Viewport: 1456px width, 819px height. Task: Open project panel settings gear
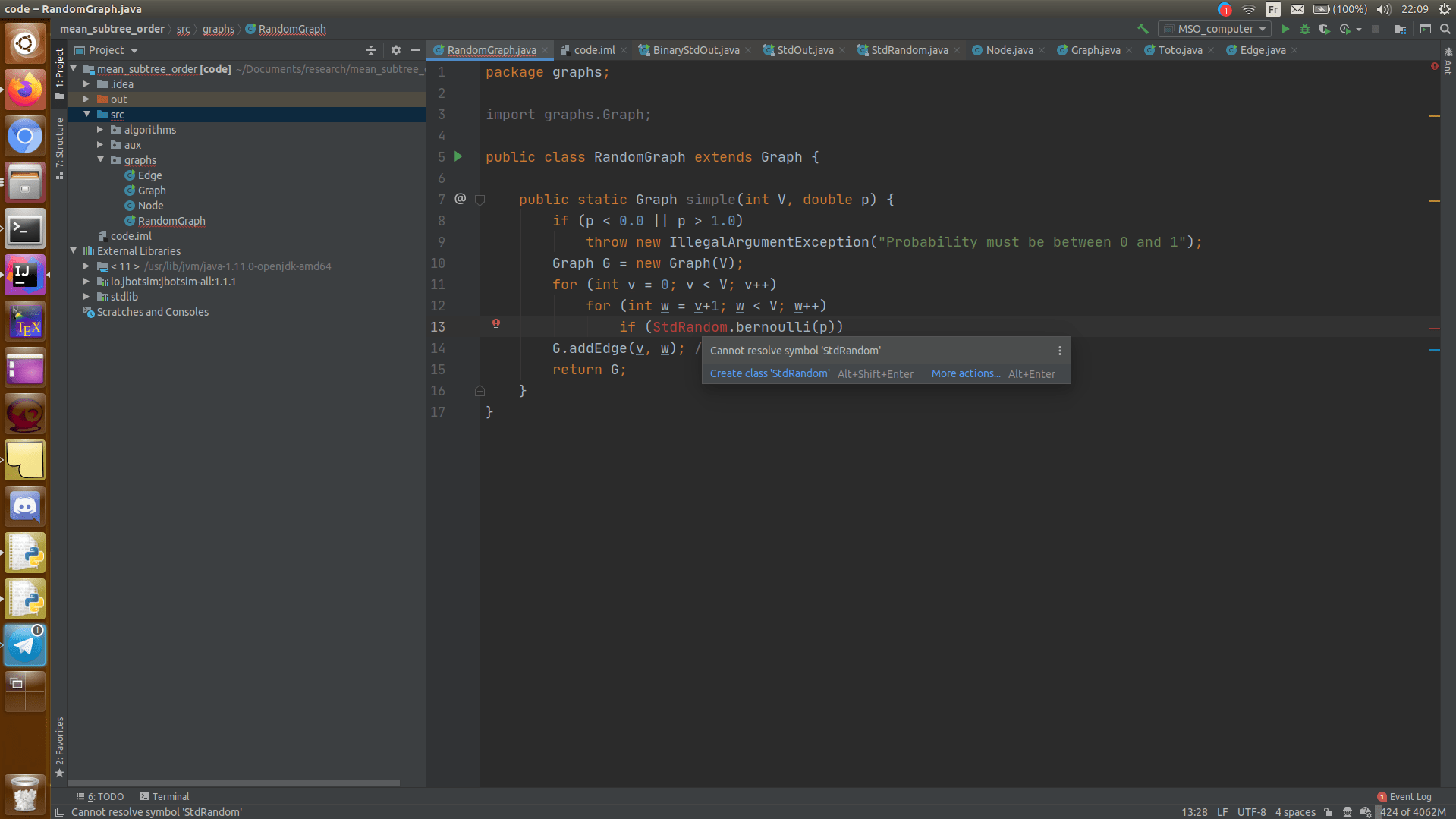click(395, 50)
